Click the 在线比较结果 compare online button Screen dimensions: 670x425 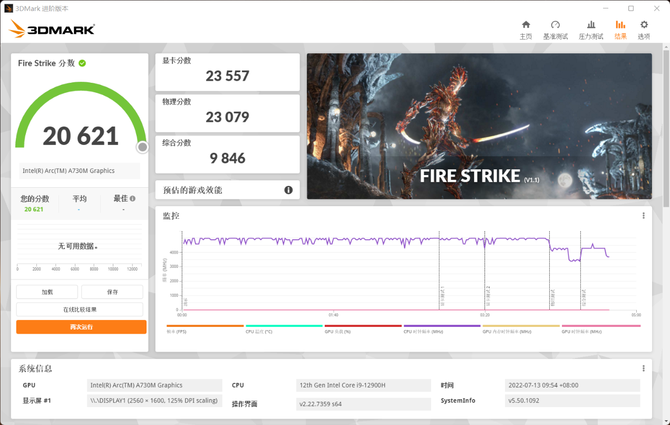click(x=81, y=309)
